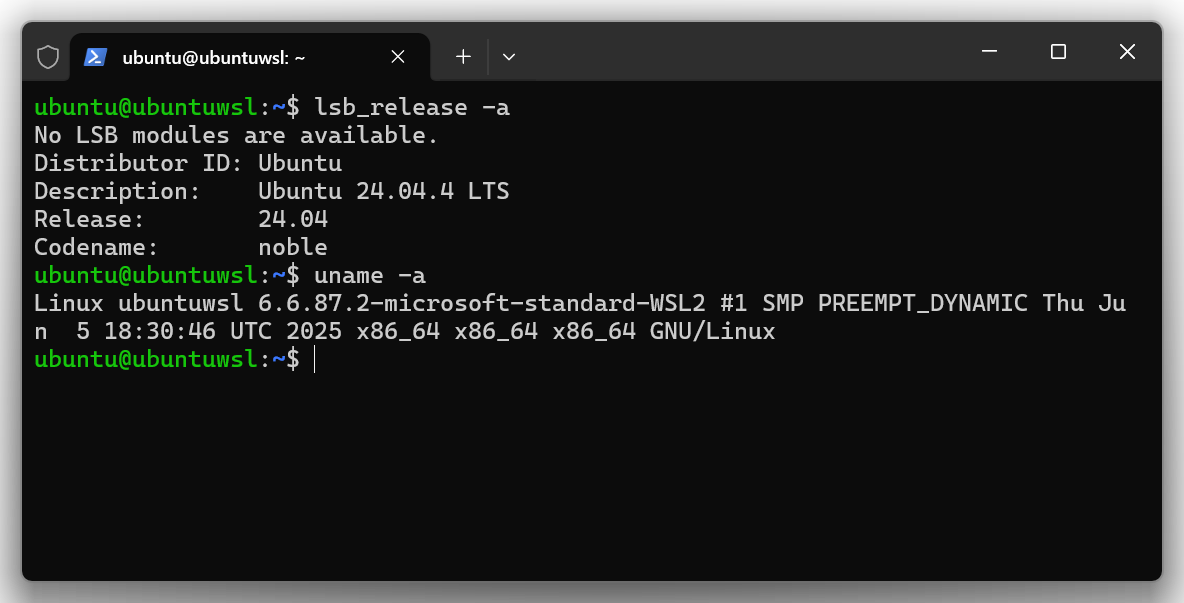
Task: Click the "noble" codename value
Action: coord(293,247)
